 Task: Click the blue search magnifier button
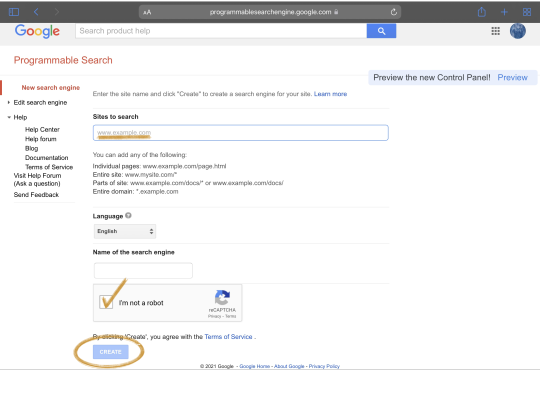(x=381, y=31)
